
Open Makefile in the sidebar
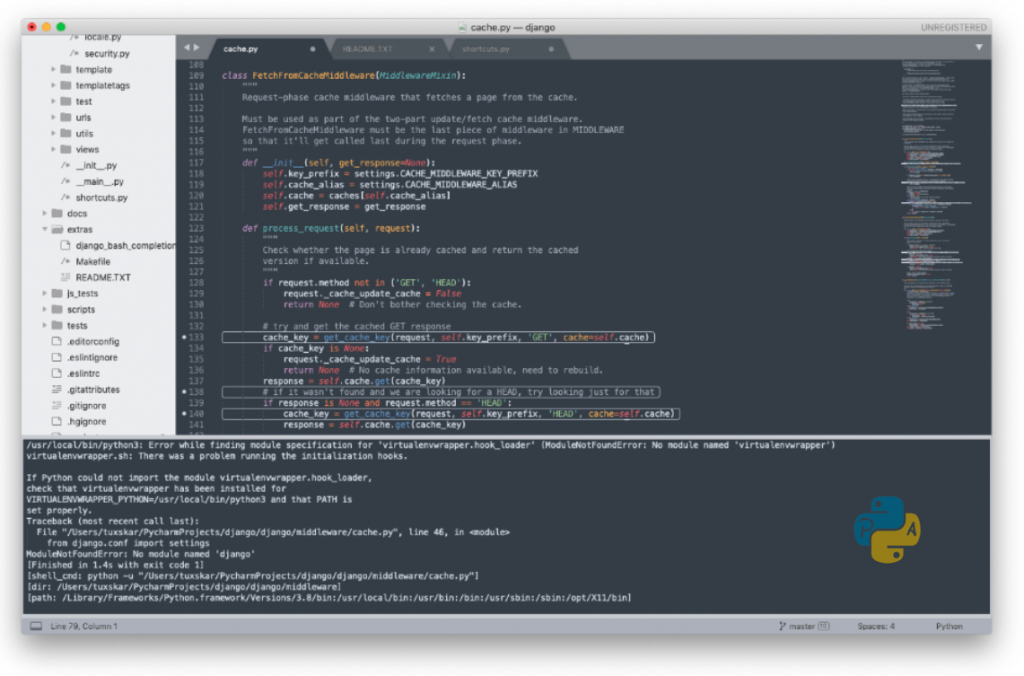pos(93,262)
